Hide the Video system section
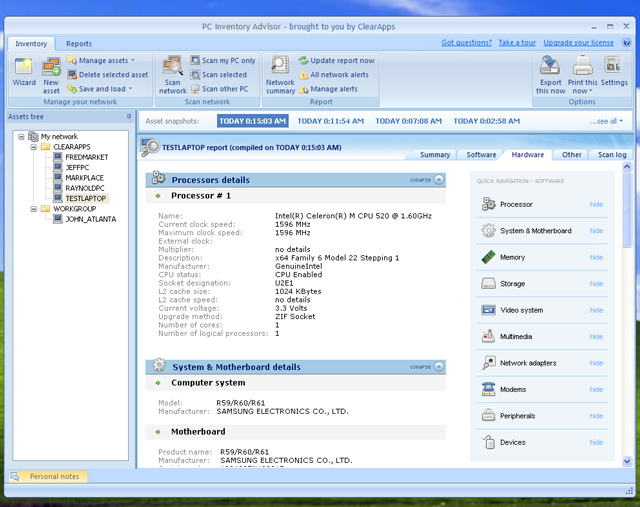Viewport: 640px width, 507px height. tap(596, 310)
